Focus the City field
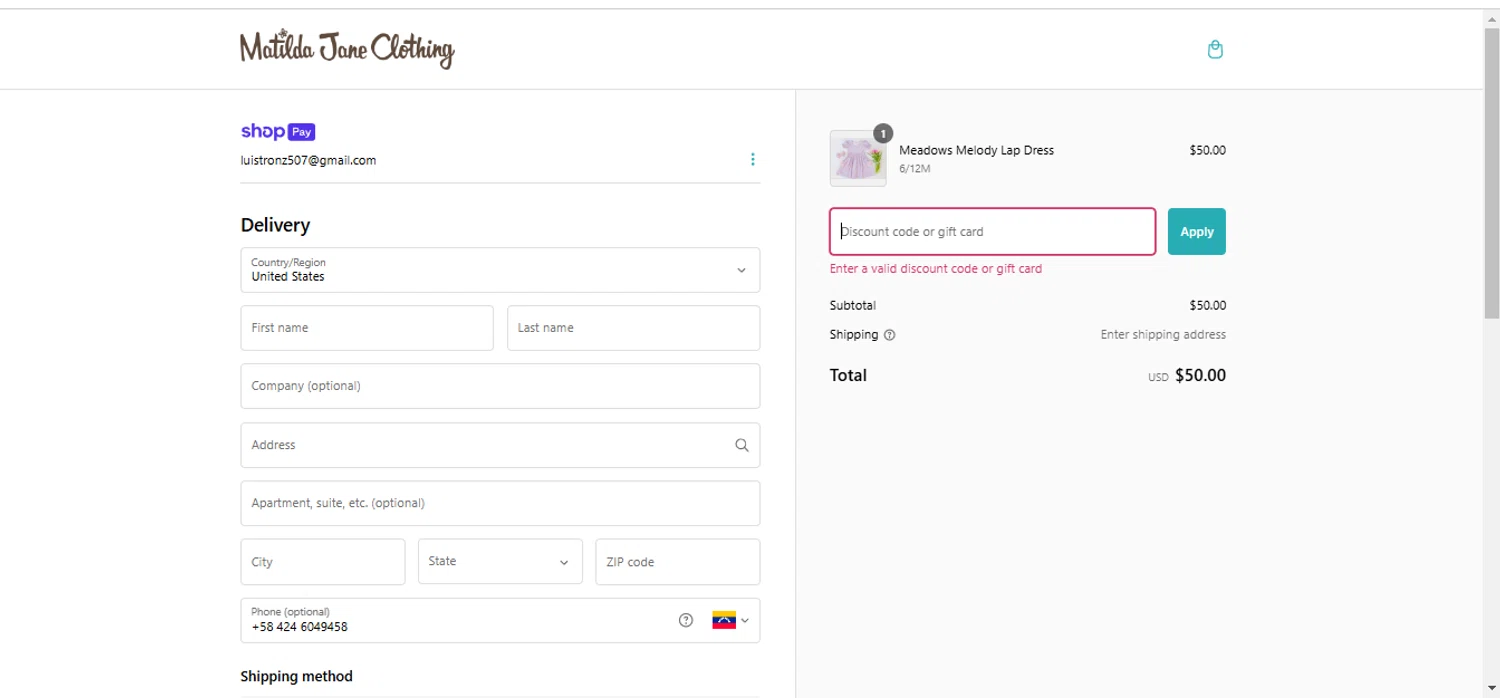 [x=323, y=561]
